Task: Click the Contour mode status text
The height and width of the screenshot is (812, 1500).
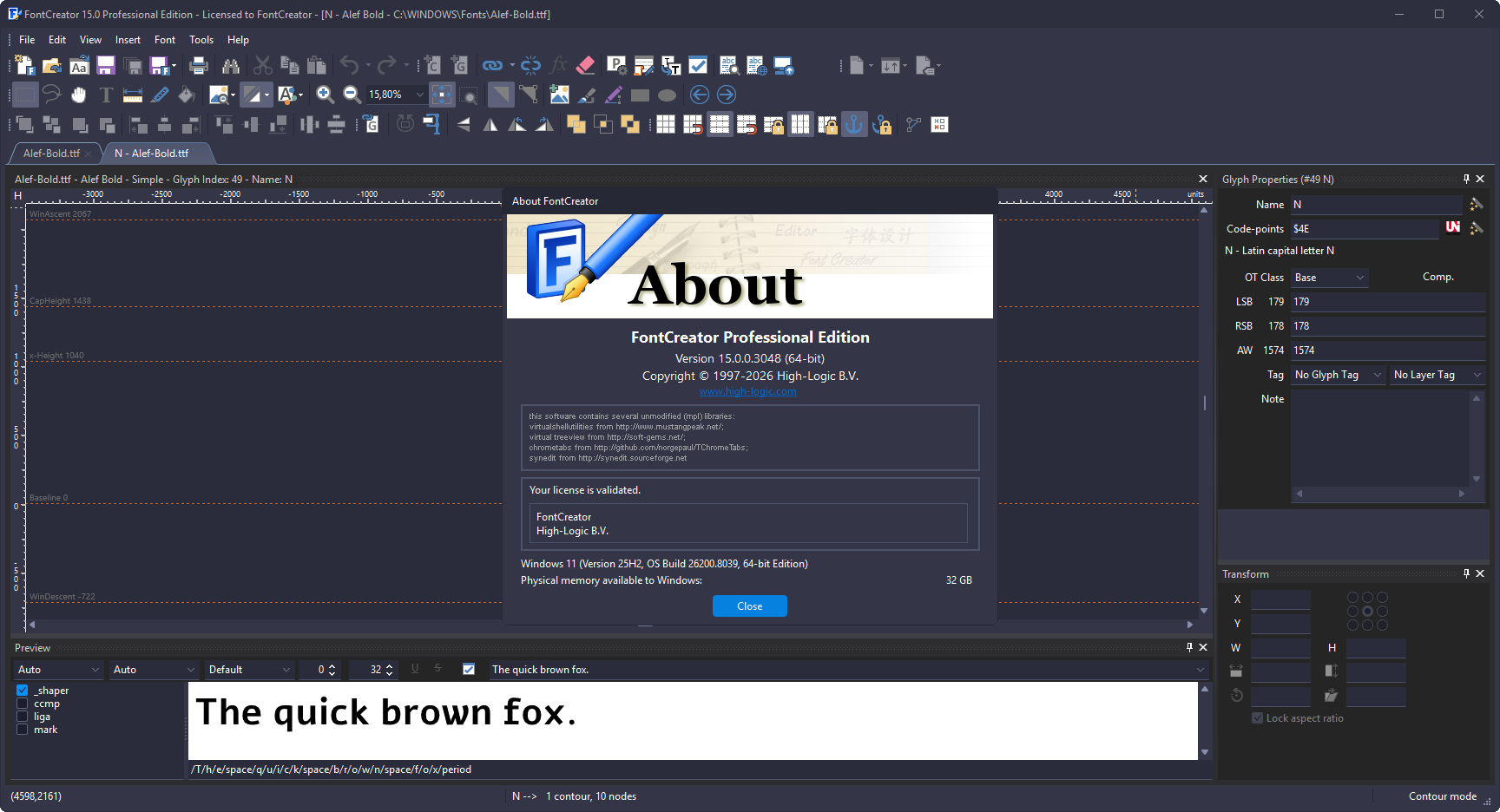Action: (1442, 796)
